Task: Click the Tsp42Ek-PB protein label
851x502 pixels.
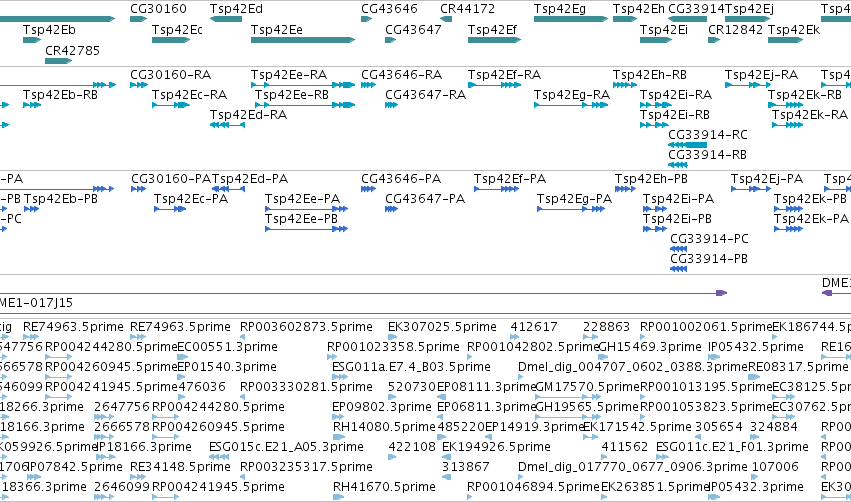Action: [x=810, y=199]
